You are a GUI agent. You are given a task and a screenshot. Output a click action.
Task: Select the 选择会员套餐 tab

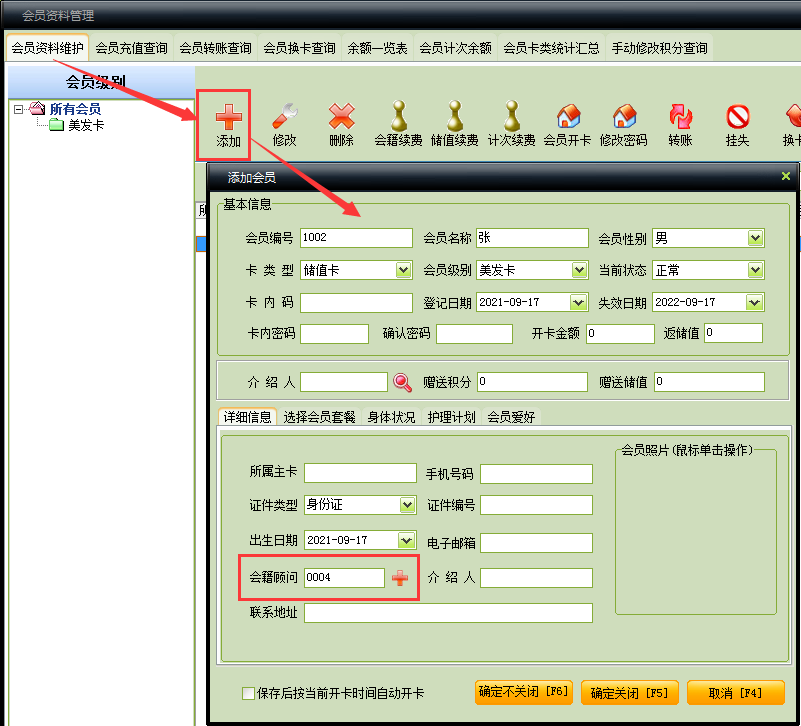click(319, 417)
